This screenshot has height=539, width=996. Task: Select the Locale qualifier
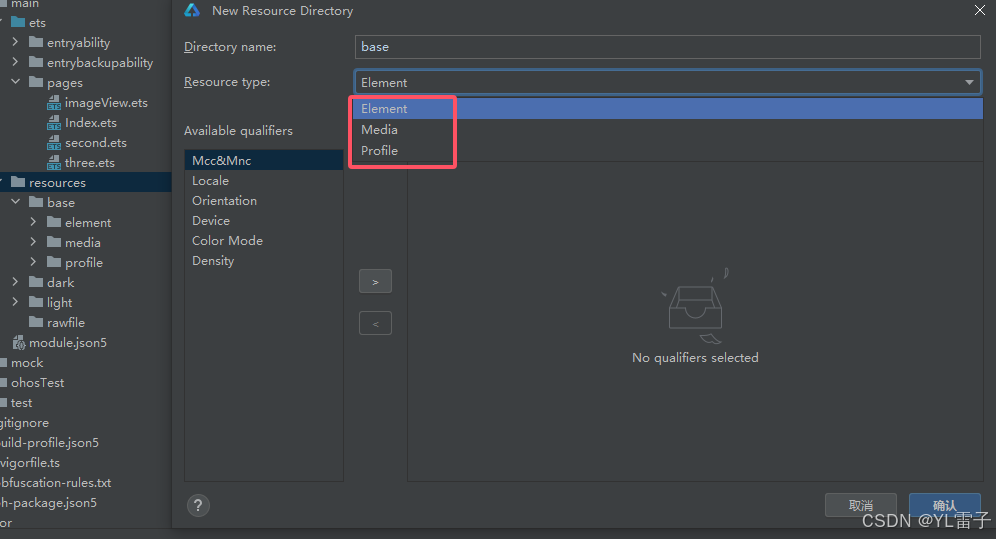[264, 181]
